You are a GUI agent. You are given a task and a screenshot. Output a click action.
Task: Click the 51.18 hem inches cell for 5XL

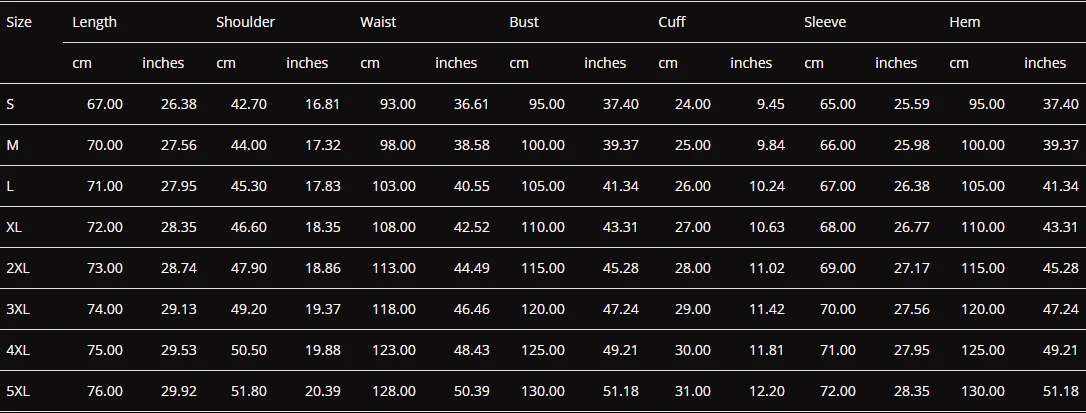tap(1060, 392)
